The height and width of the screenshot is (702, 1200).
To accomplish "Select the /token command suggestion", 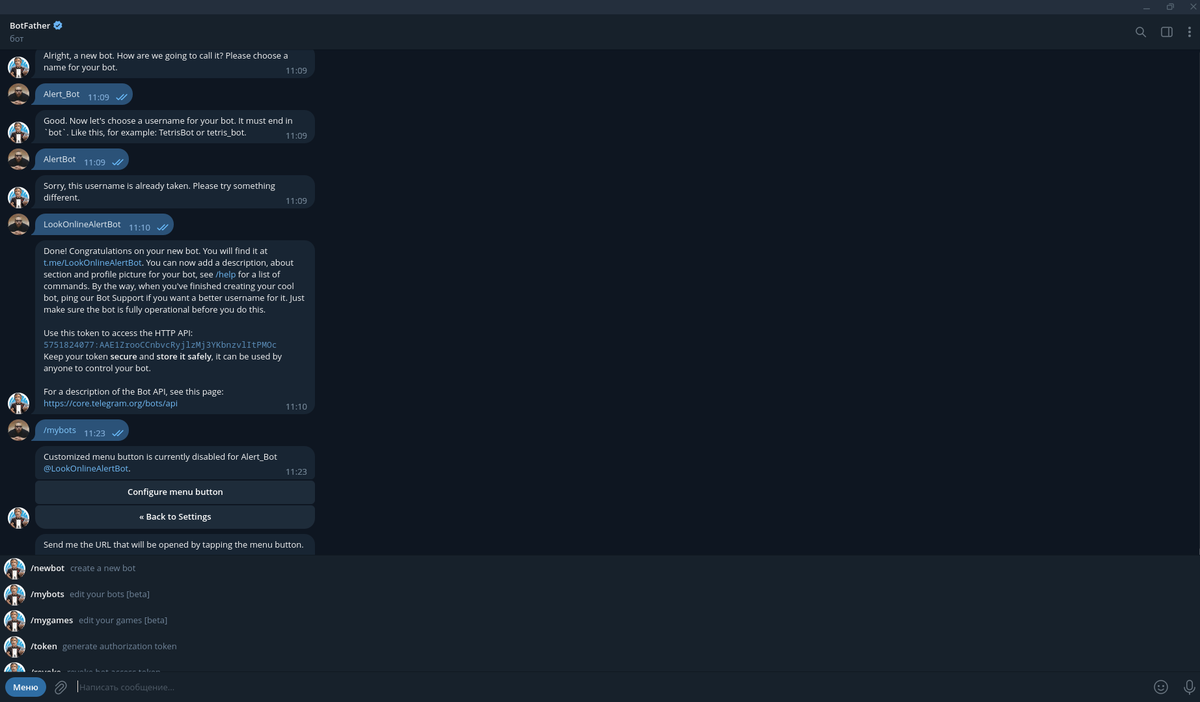I will (x=600, y=646).
